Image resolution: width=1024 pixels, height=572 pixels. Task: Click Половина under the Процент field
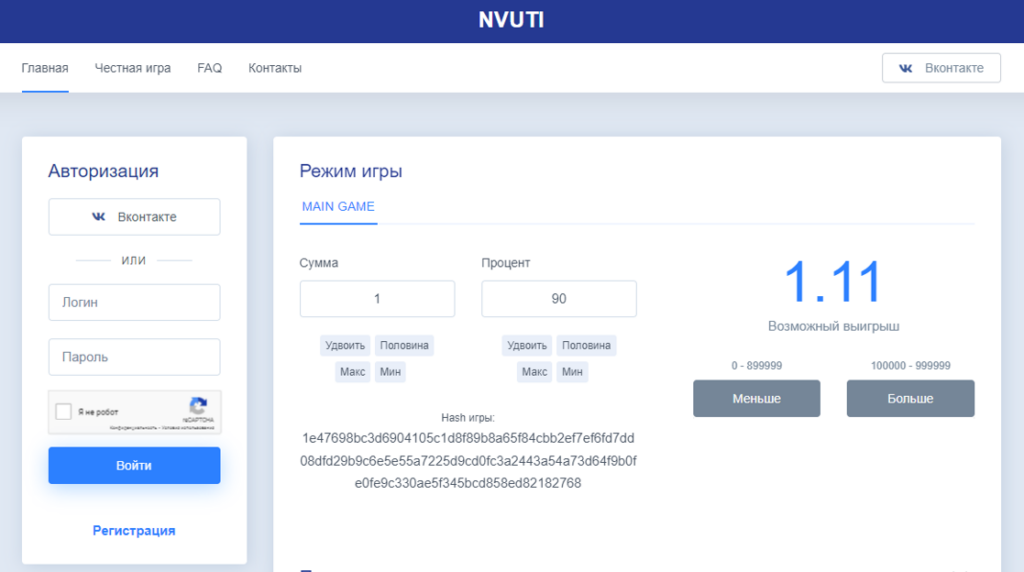pos(586,345)
